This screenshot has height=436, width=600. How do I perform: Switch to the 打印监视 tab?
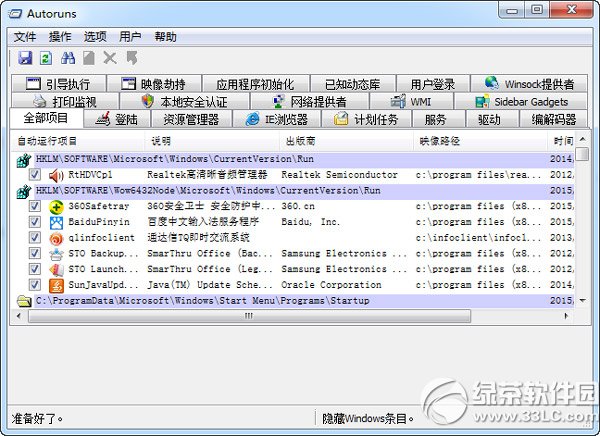point(65,101)
